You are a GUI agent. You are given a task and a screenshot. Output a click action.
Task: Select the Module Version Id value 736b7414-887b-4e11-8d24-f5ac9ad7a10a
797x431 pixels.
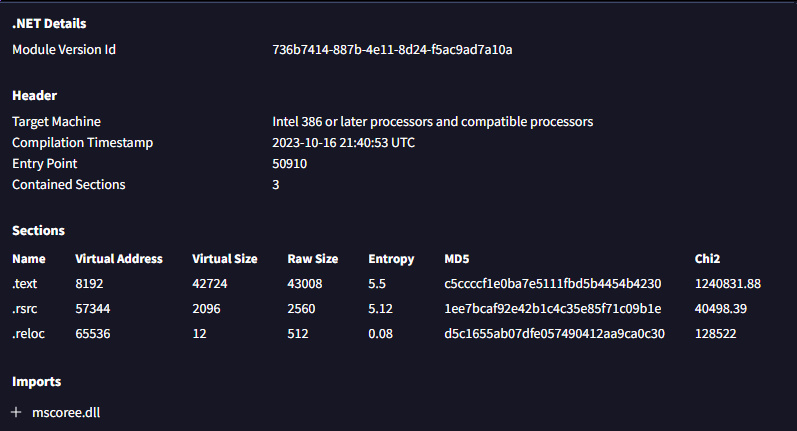(x=392, y=49)
